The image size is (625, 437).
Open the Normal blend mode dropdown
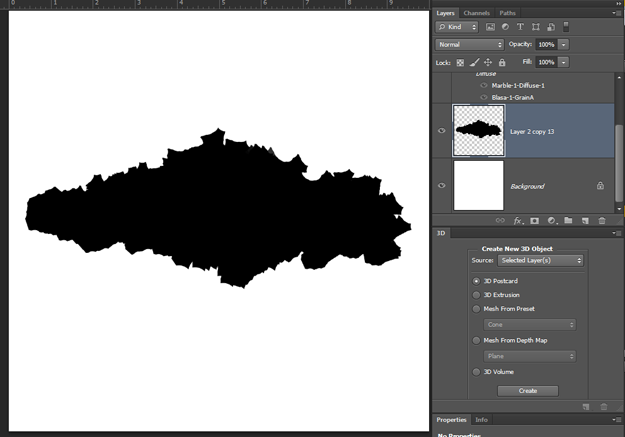pos(470,45)
